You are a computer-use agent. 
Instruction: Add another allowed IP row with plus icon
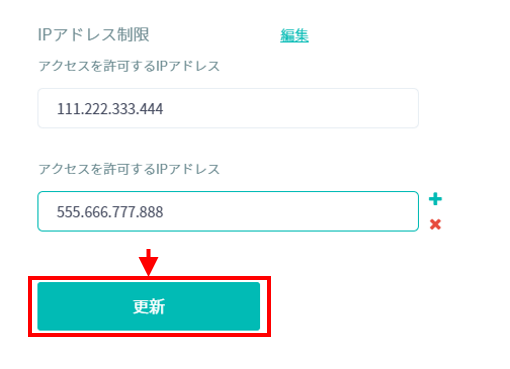click(435, 199)
